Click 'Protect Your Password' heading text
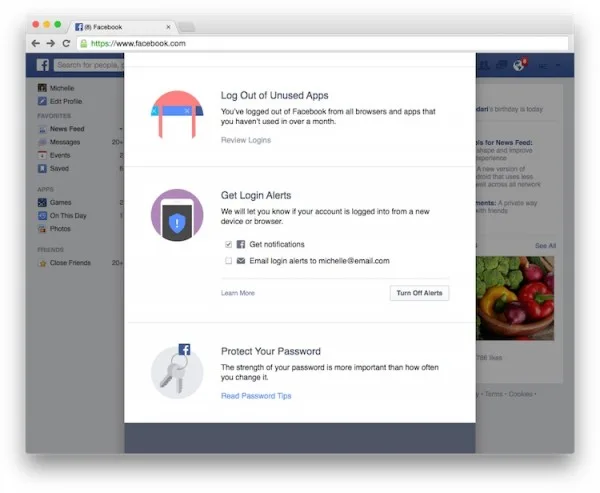600x493 pixels. point(271,351)
